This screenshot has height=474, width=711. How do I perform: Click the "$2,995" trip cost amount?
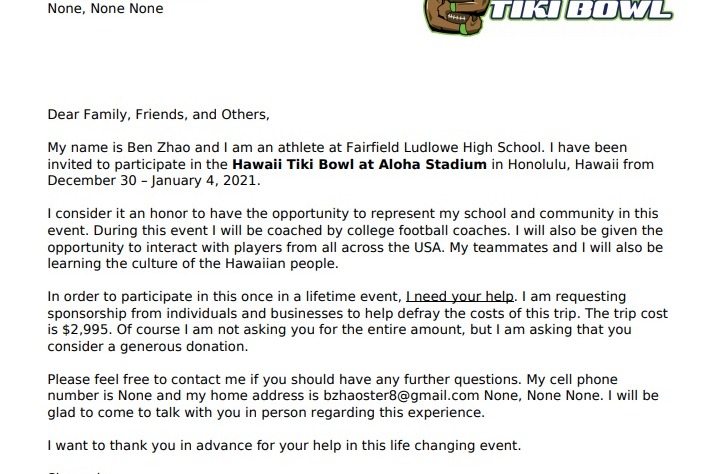point(86,330)
